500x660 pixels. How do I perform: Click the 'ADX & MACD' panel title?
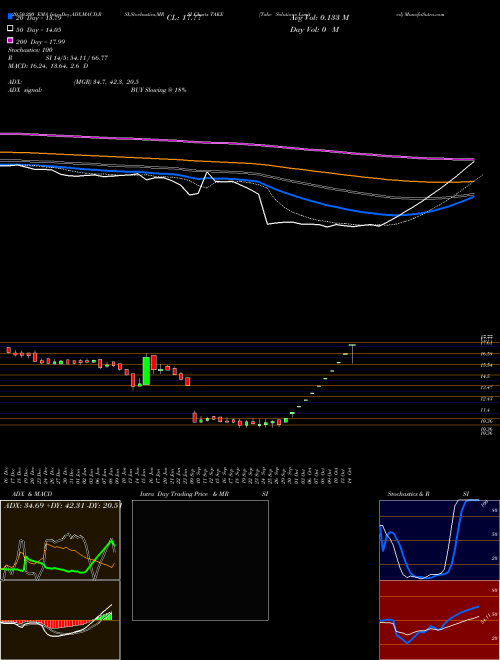[x=32, y=494]
